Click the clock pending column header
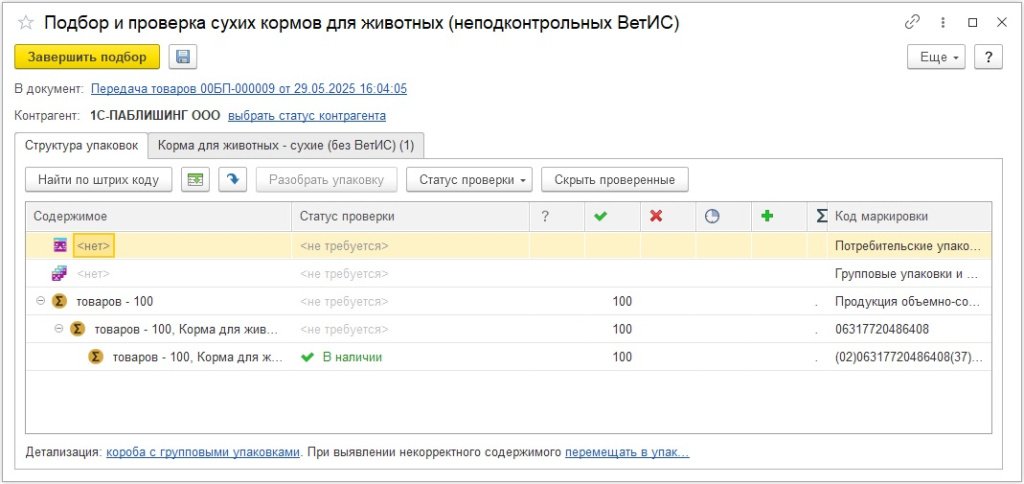 [712, 216]
